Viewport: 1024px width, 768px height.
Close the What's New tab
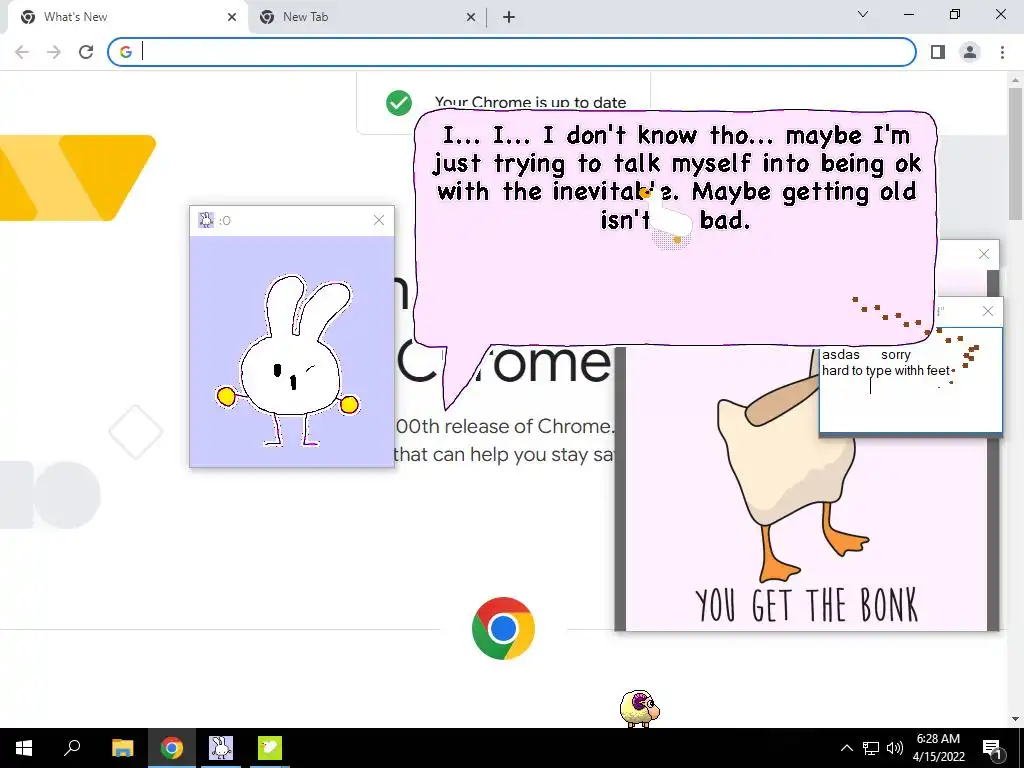232,17
